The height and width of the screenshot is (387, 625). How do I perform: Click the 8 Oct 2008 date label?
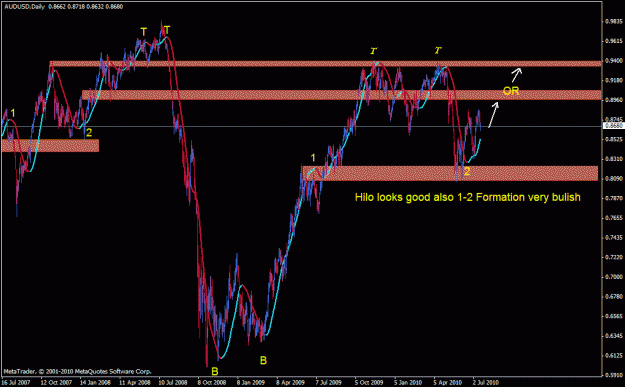coord(213,382)
